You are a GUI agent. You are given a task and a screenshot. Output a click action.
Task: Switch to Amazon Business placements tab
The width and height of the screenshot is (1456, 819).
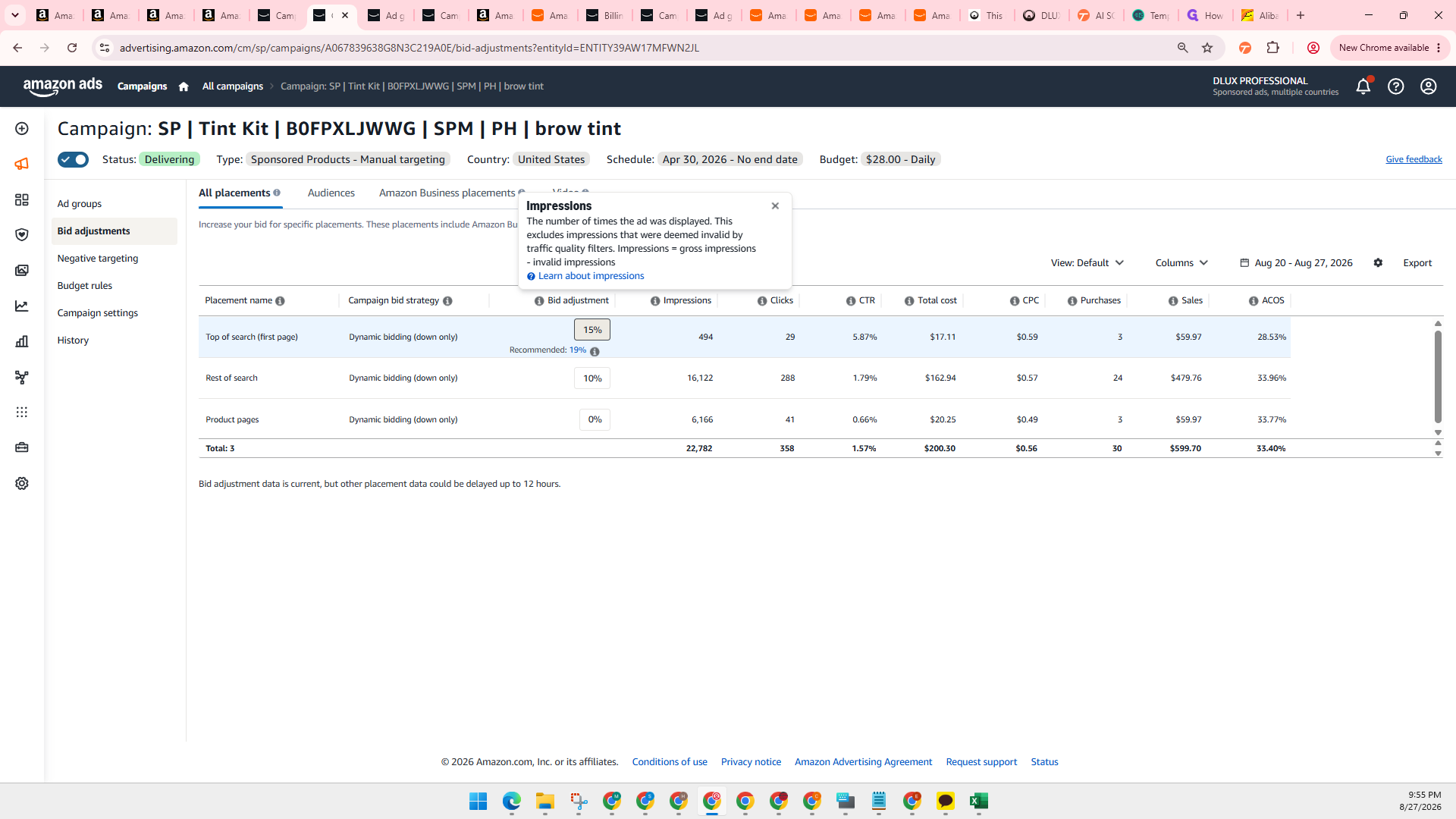click(447, 193)
